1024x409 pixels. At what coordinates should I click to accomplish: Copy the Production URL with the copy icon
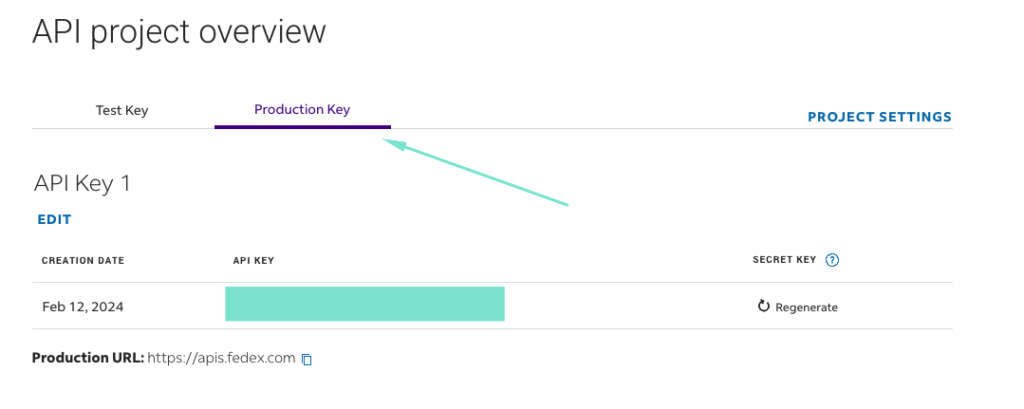pos(307,359)
